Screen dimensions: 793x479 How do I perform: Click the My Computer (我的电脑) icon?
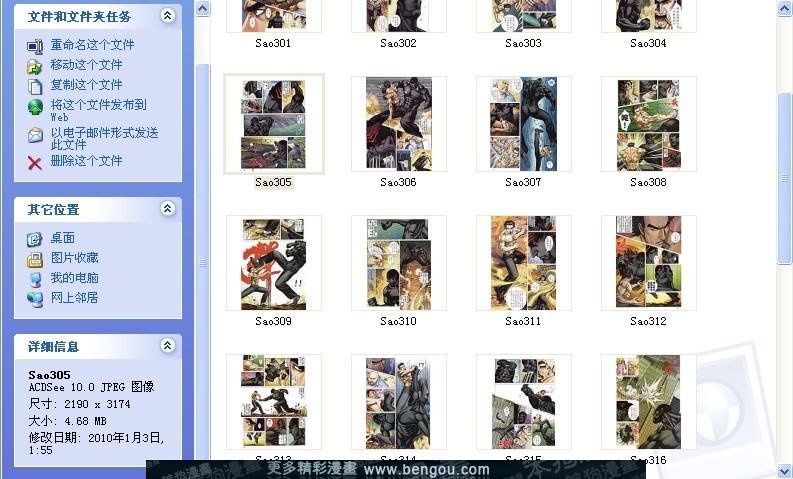35,279
